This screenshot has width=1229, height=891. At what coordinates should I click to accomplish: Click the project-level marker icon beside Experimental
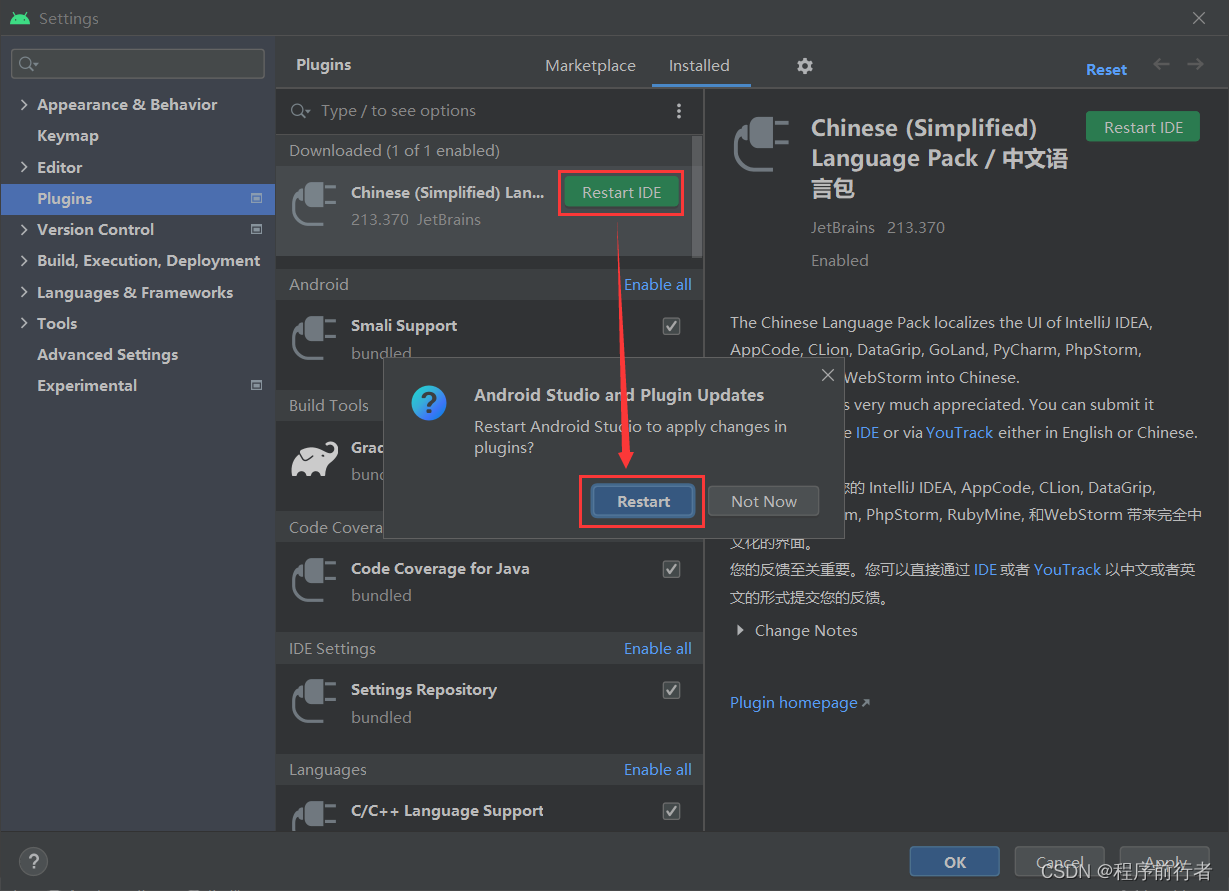(x=256, y=385)
